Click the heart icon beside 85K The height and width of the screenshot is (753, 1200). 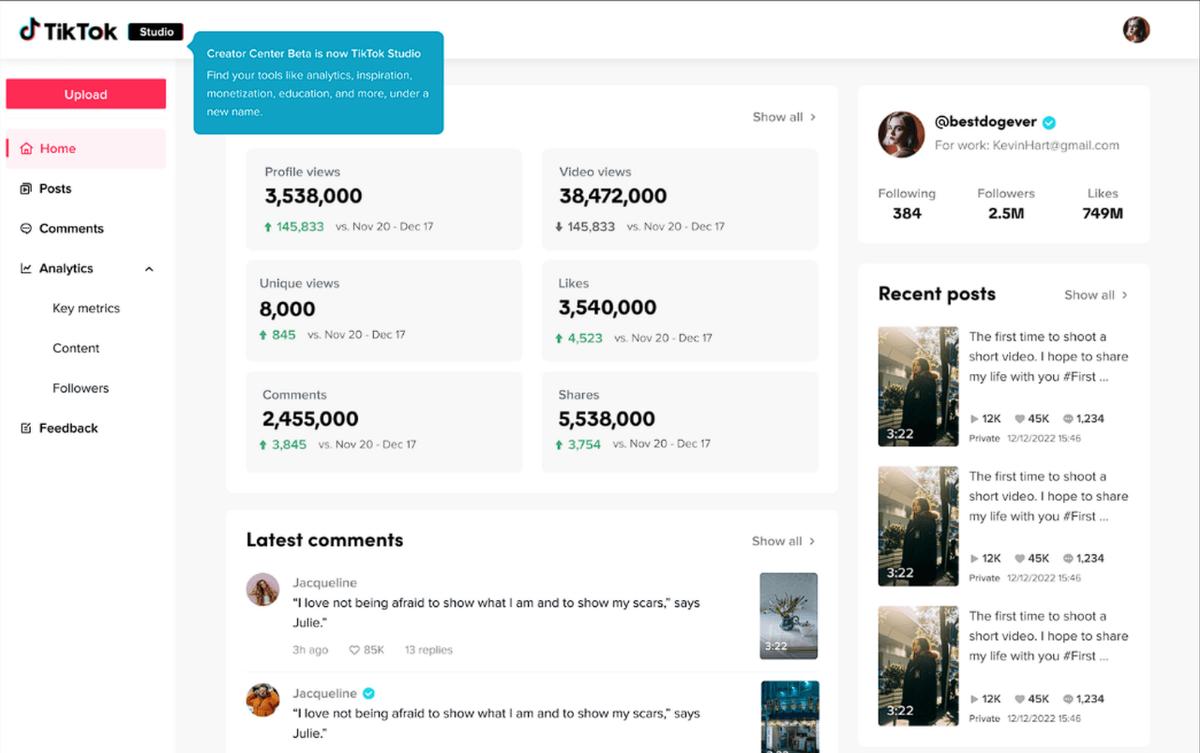354,650
